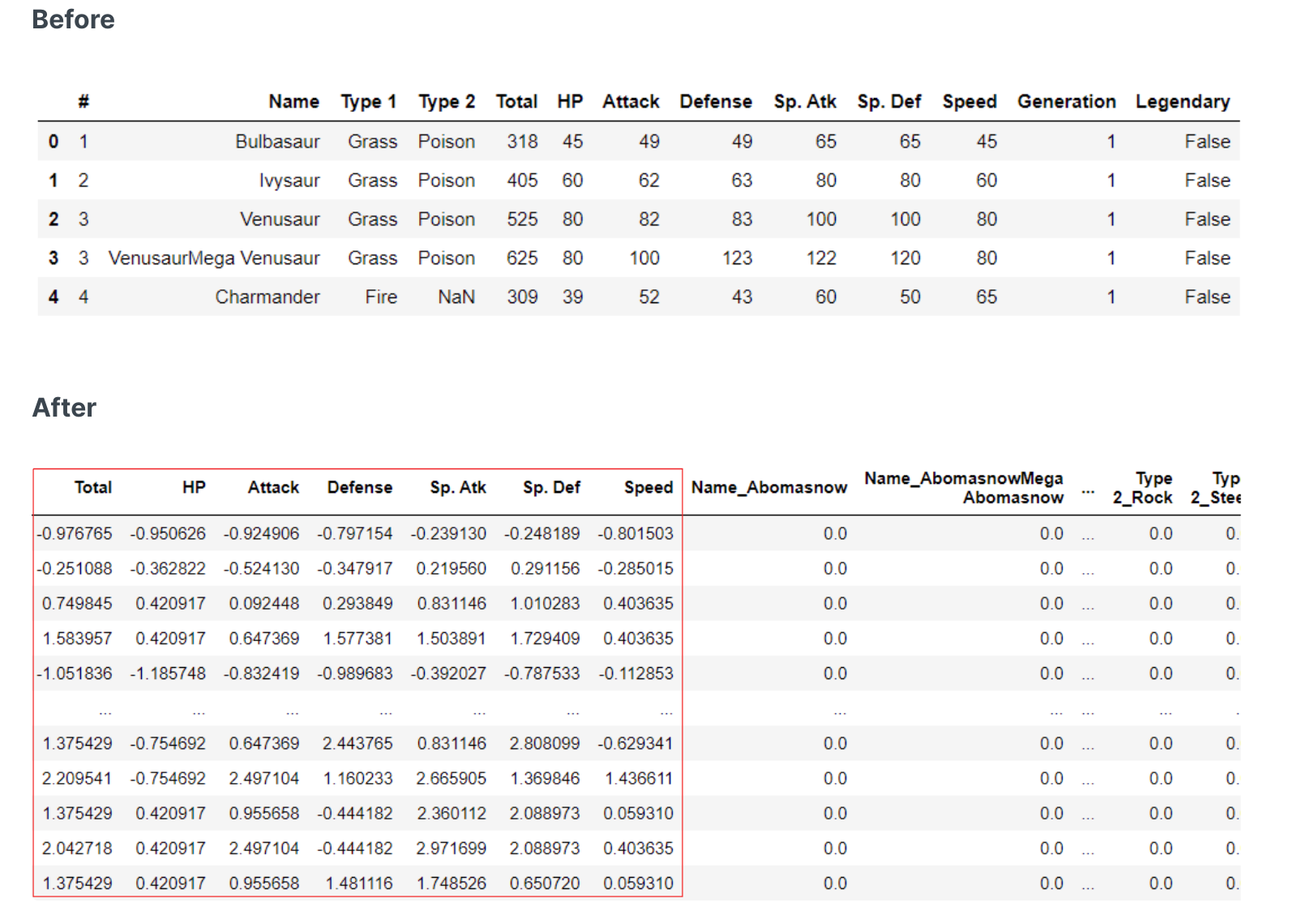Select the Total value 625
This screenshot has height=924, width=1310.
pos(521,259)
